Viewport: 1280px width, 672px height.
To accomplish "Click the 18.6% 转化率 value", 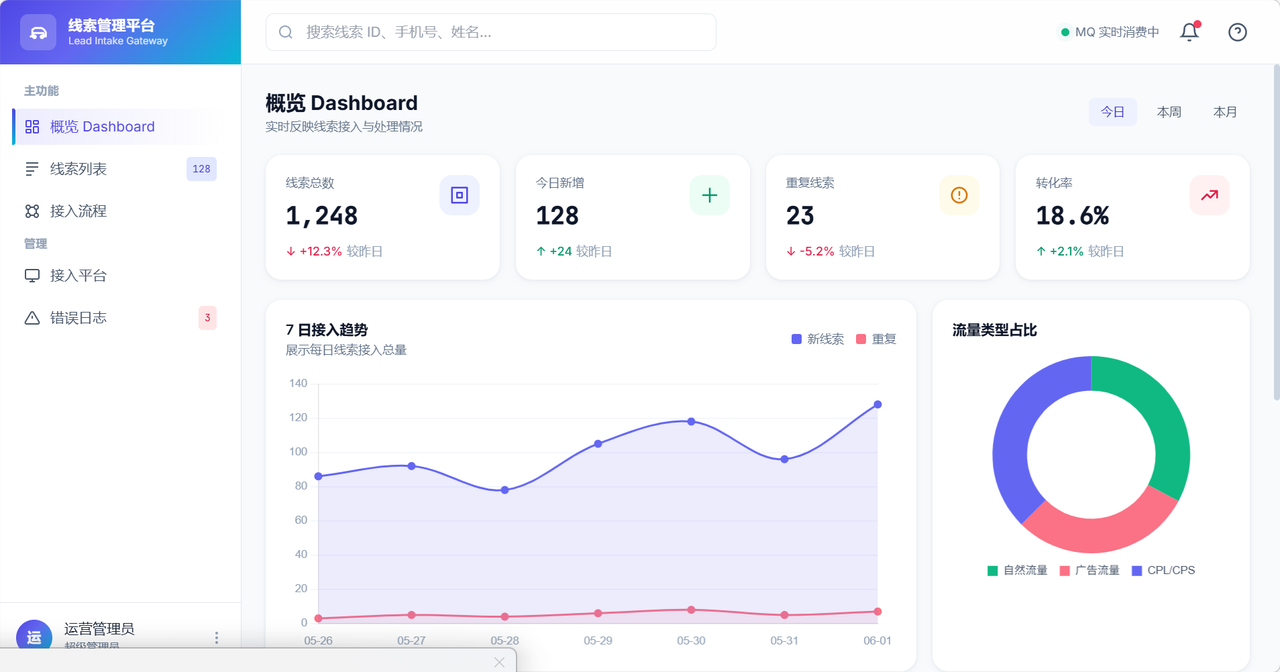I will tap(1073, 216).
